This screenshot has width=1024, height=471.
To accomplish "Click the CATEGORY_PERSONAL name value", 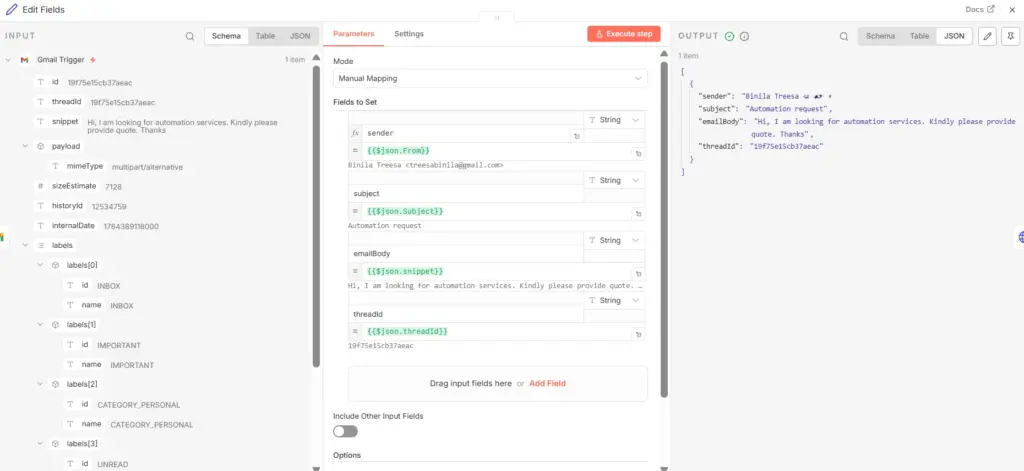I will coord(152,425).
